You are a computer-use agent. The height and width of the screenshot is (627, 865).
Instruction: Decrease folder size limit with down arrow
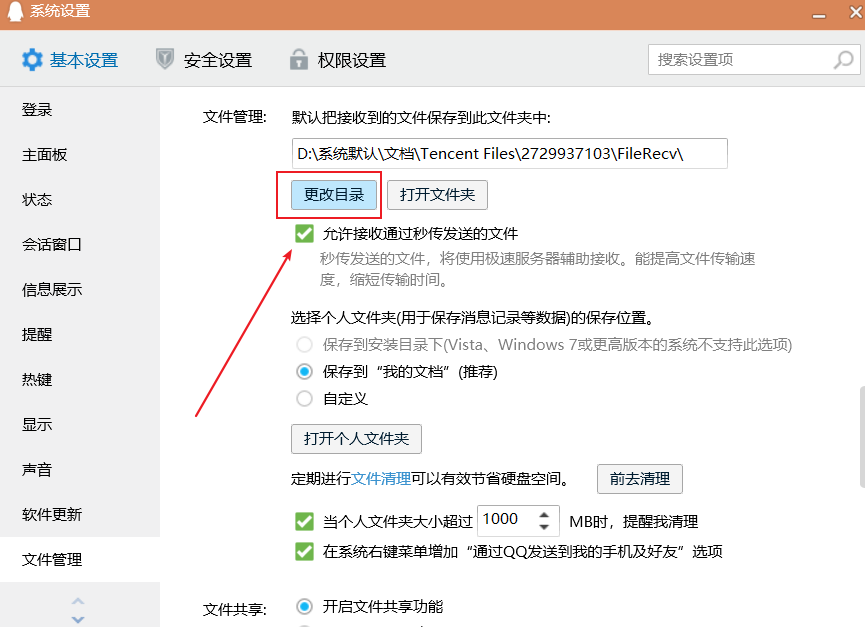pyautogui.click(x=544, y=527)
